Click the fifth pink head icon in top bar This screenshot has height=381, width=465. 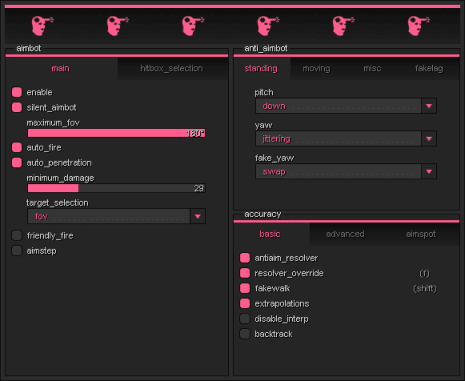click(x=344, y=26)
